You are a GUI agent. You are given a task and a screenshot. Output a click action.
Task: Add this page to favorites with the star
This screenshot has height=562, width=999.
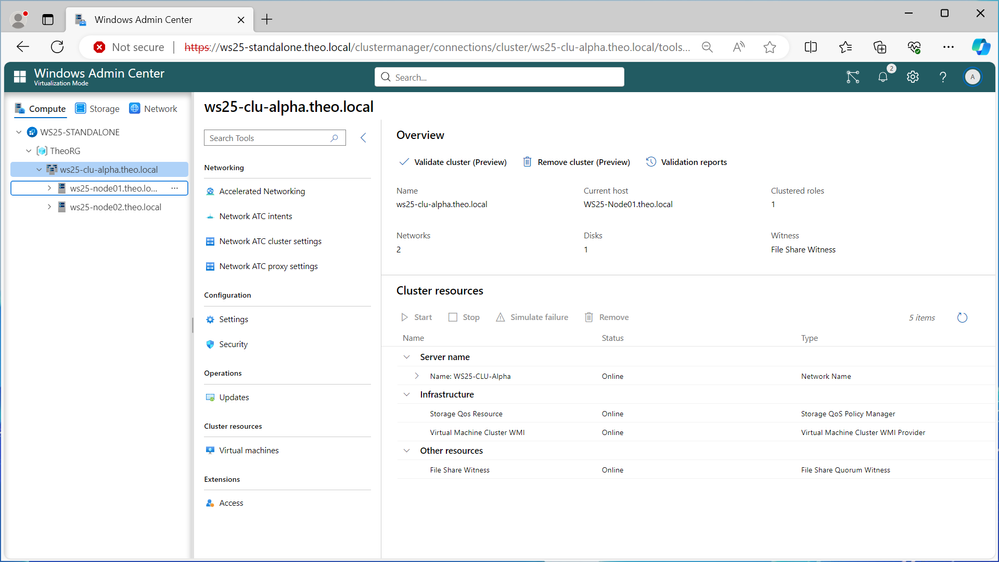(770, 47)
